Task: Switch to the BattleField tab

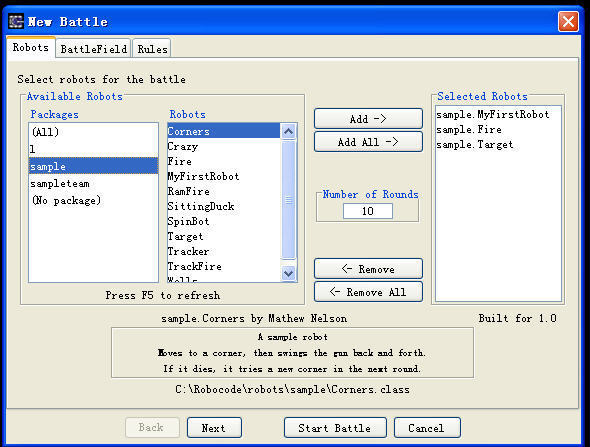Action: click(94, 49)
